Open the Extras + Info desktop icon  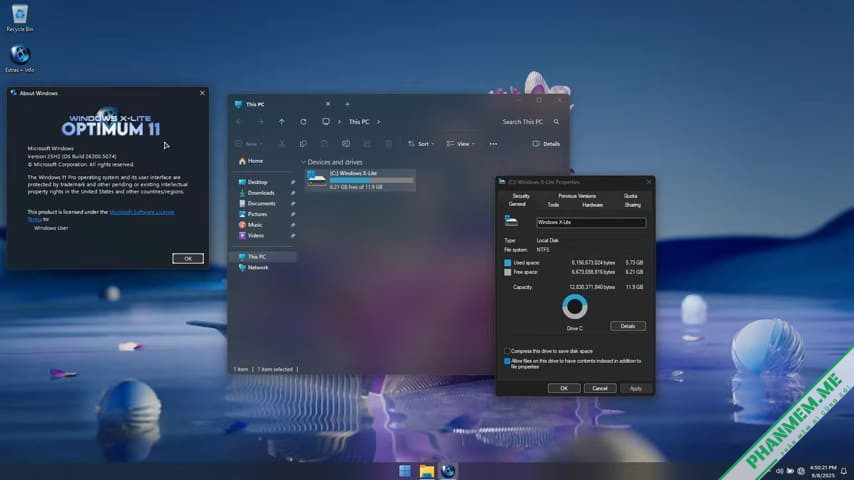[x=20, y=58]
